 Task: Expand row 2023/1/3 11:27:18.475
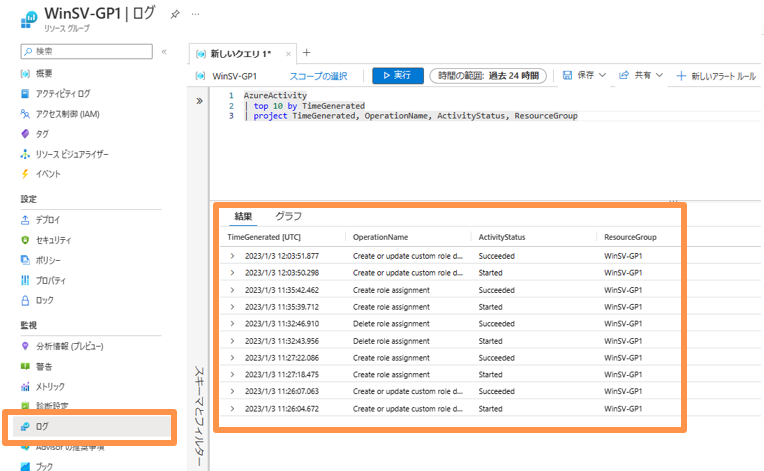click(x=232, y=375)
